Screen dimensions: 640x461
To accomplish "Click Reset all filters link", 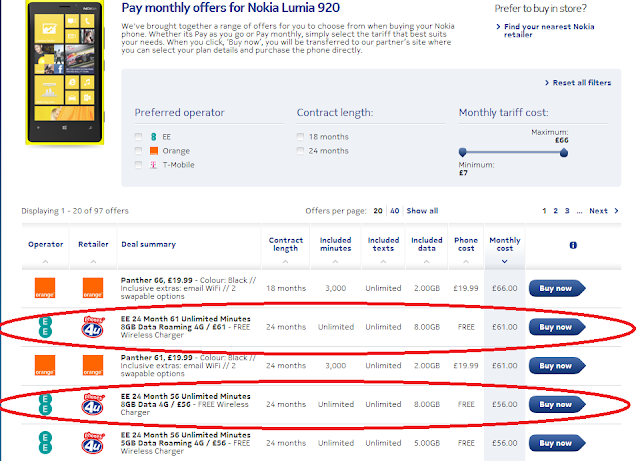I will (582, 82).
